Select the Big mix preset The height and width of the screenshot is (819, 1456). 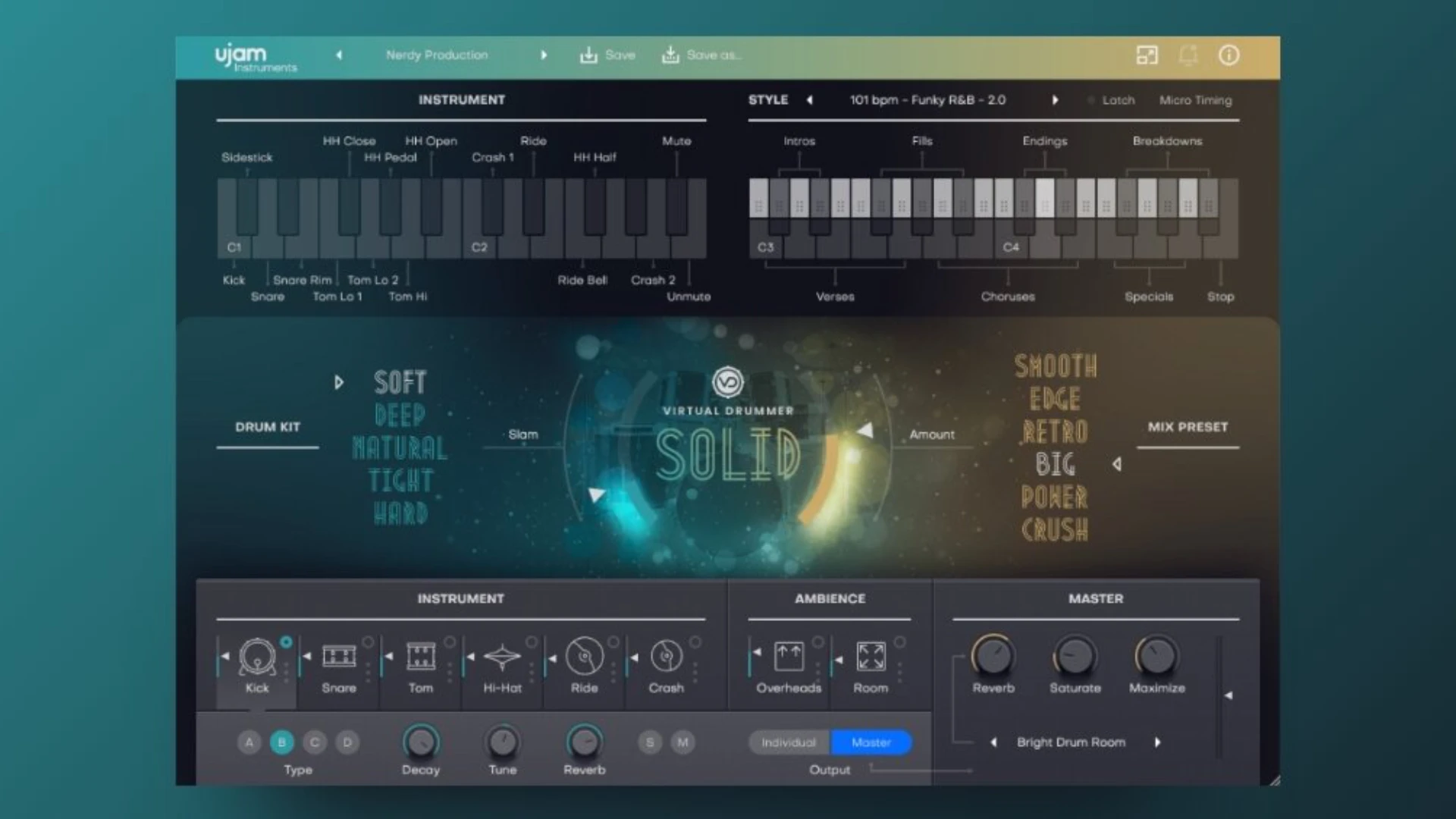[x=1055, y=464]
